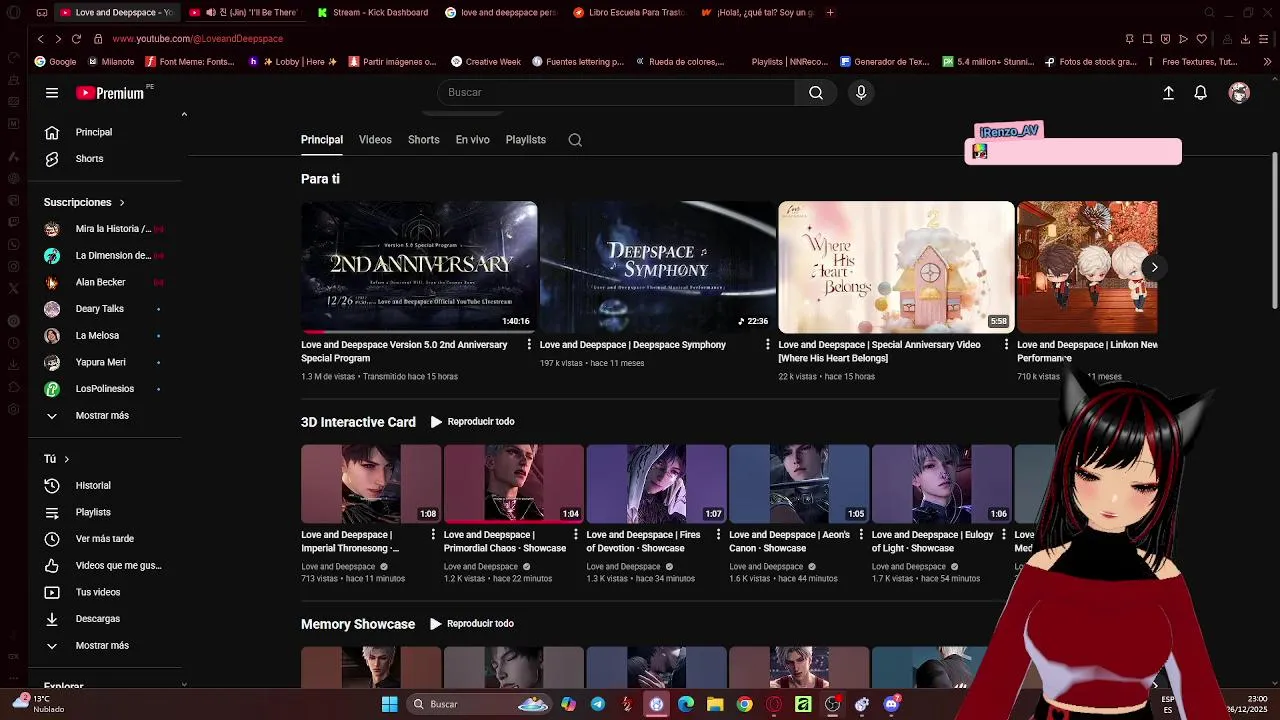This screenshot has height=720, width=1280.
Task: Reload the page in browser toolbar
Action: [x=76, y=39]
